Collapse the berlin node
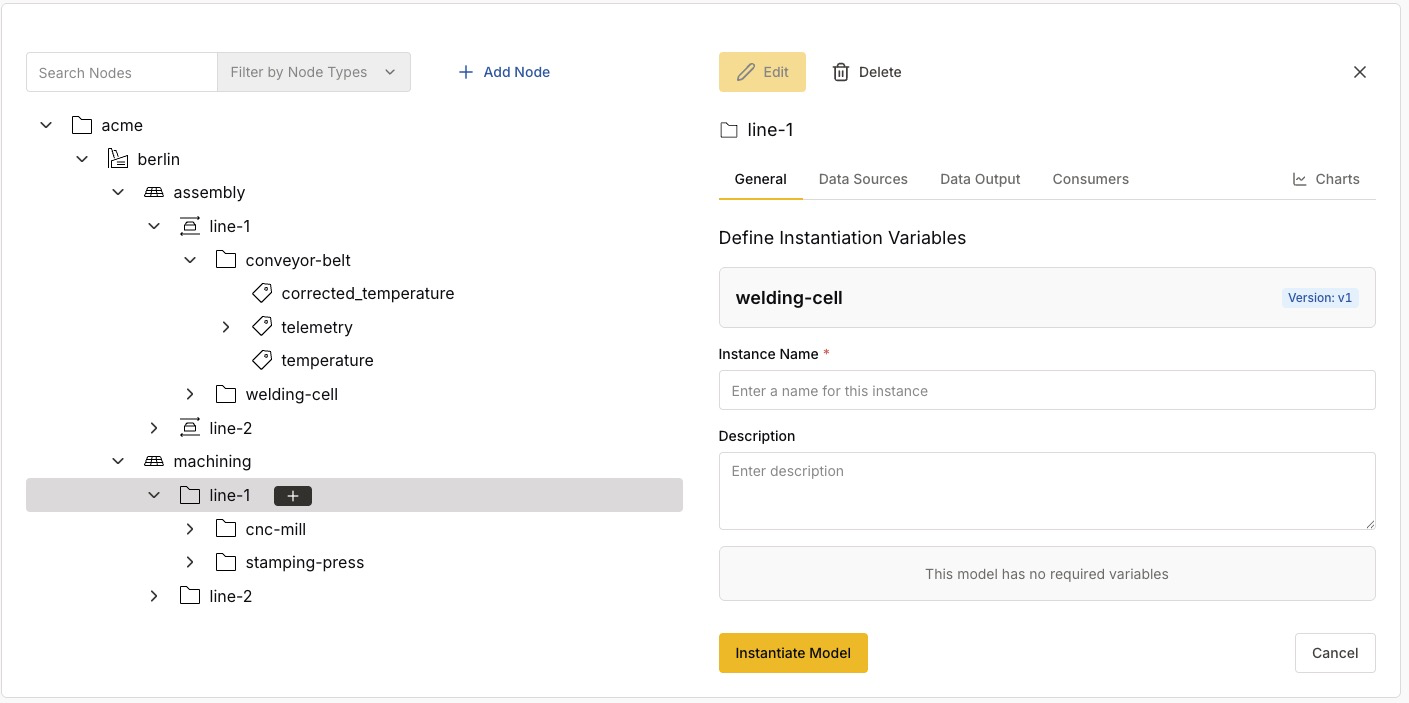This screenshot has height=703, width=1409. [x=82, y=159]
